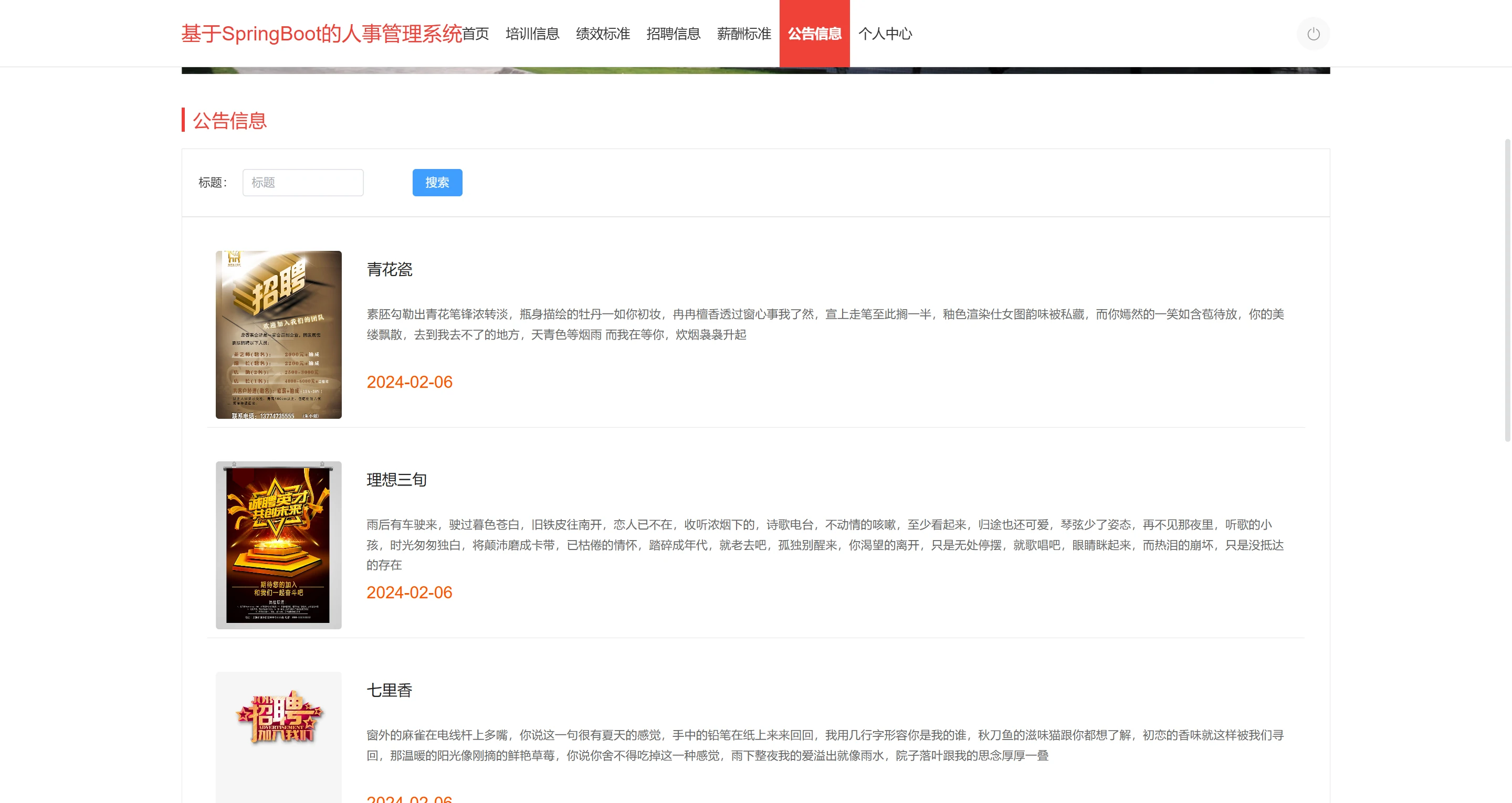Click the 理想三旬 golden star poster thumbnail
Viewport: 1512px width, 803px height.
[278, 545]
